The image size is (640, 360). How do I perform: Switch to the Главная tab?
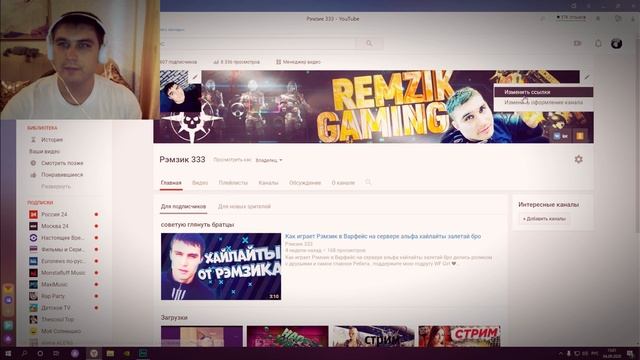[x=171, y=183]
